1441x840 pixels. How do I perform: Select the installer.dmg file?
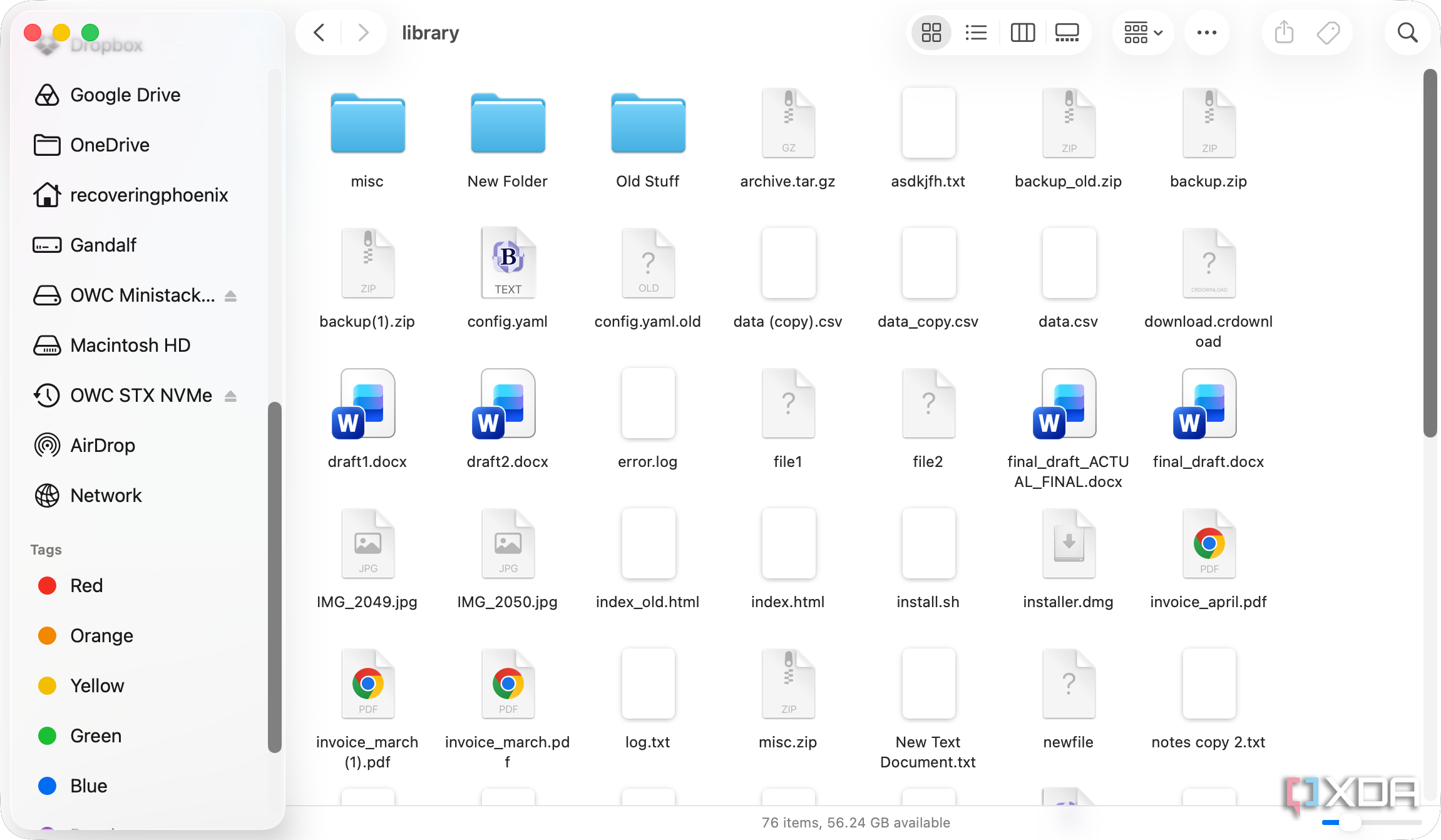coord(1069,560)
